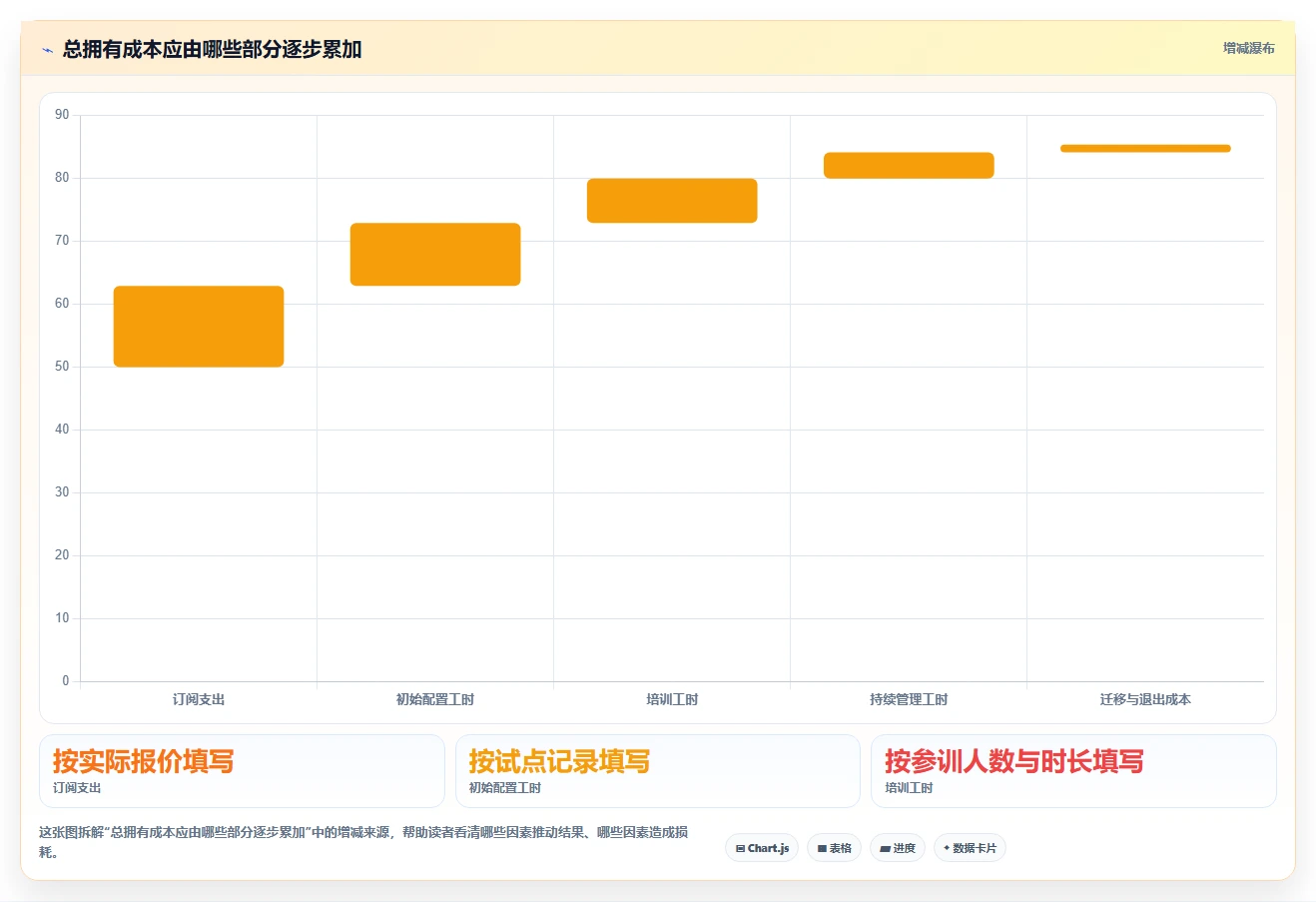The width and height of the screenshot is (1316, 902).
Task: Click the 表格 chip's table icon
Action: point(822,849)
